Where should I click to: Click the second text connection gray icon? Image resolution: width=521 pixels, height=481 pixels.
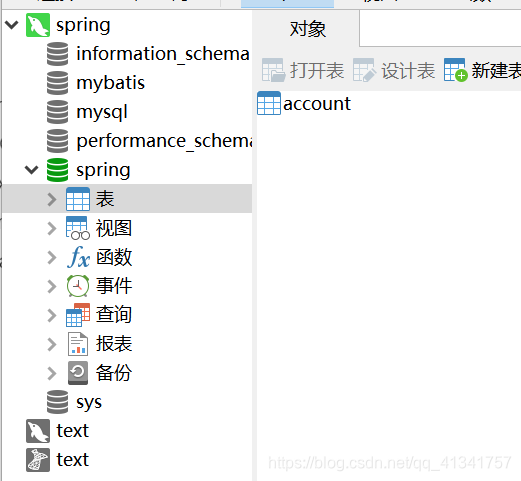38,460
